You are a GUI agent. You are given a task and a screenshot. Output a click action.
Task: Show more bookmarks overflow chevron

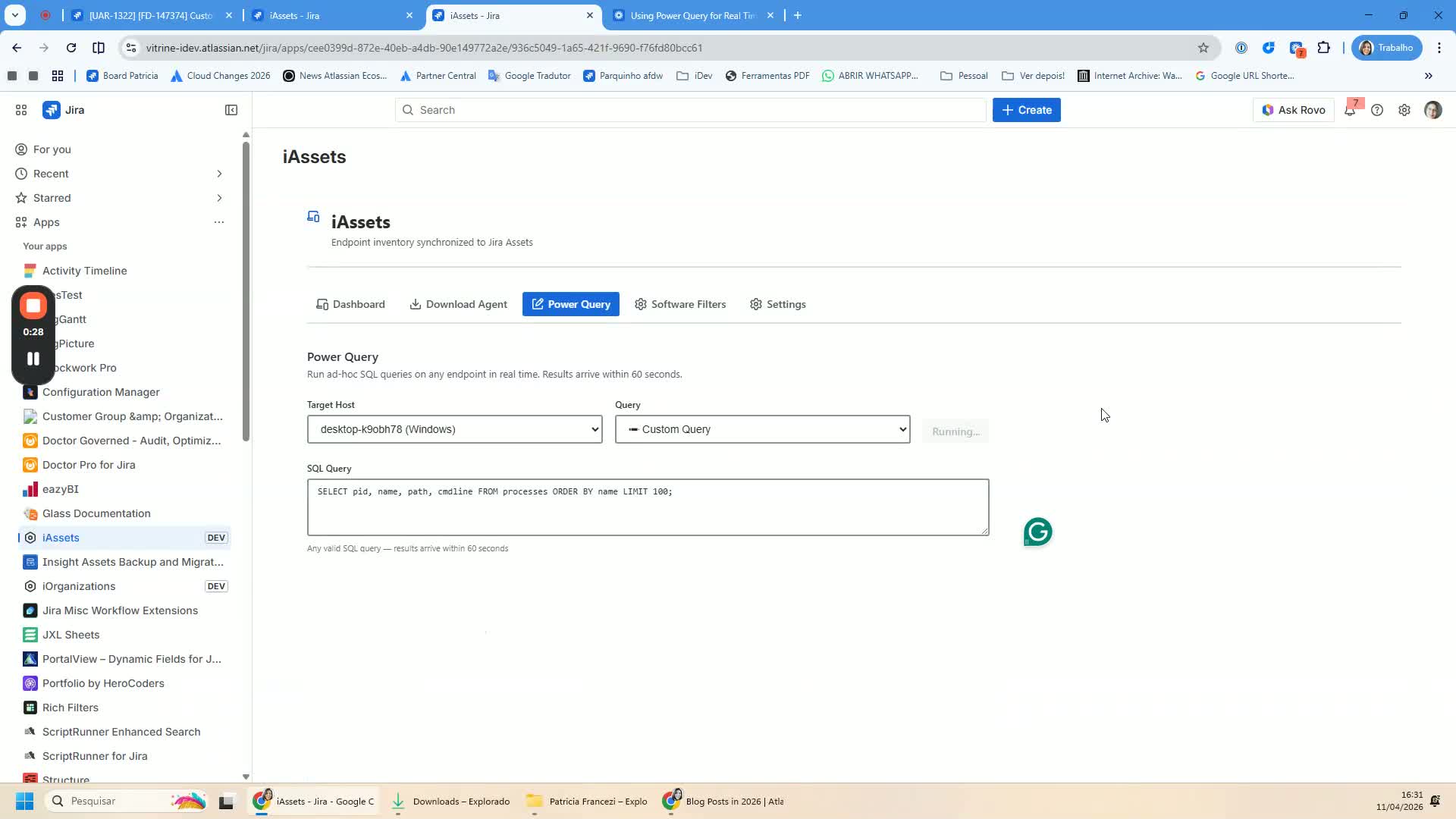click(1429, 76)
